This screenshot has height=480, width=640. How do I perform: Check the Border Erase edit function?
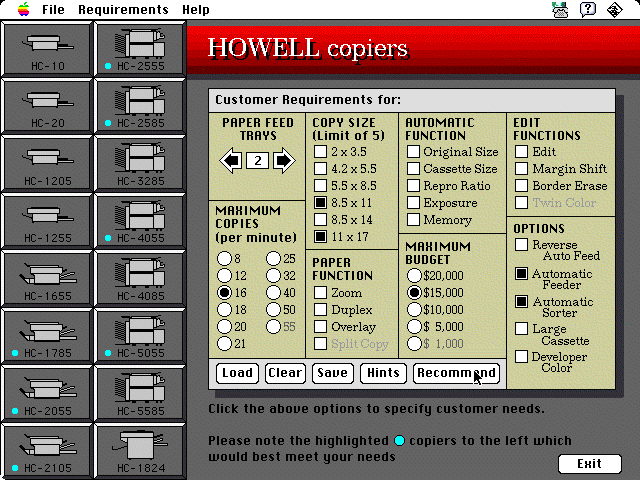pyautogui.click(x=521, y=186)
